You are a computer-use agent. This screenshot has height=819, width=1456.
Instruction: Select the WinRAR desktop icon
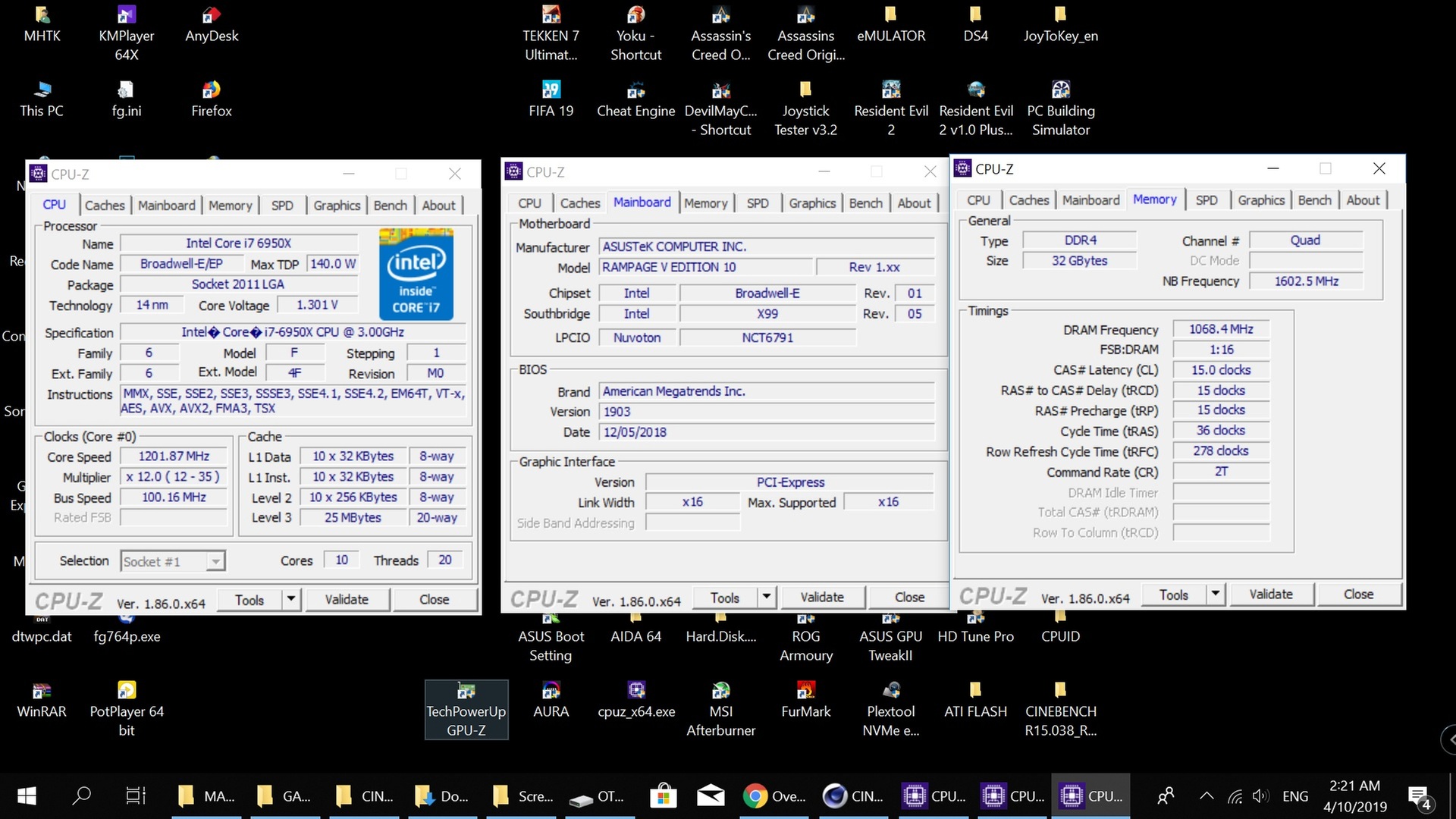pyautogui.click(x=42, y=701)
